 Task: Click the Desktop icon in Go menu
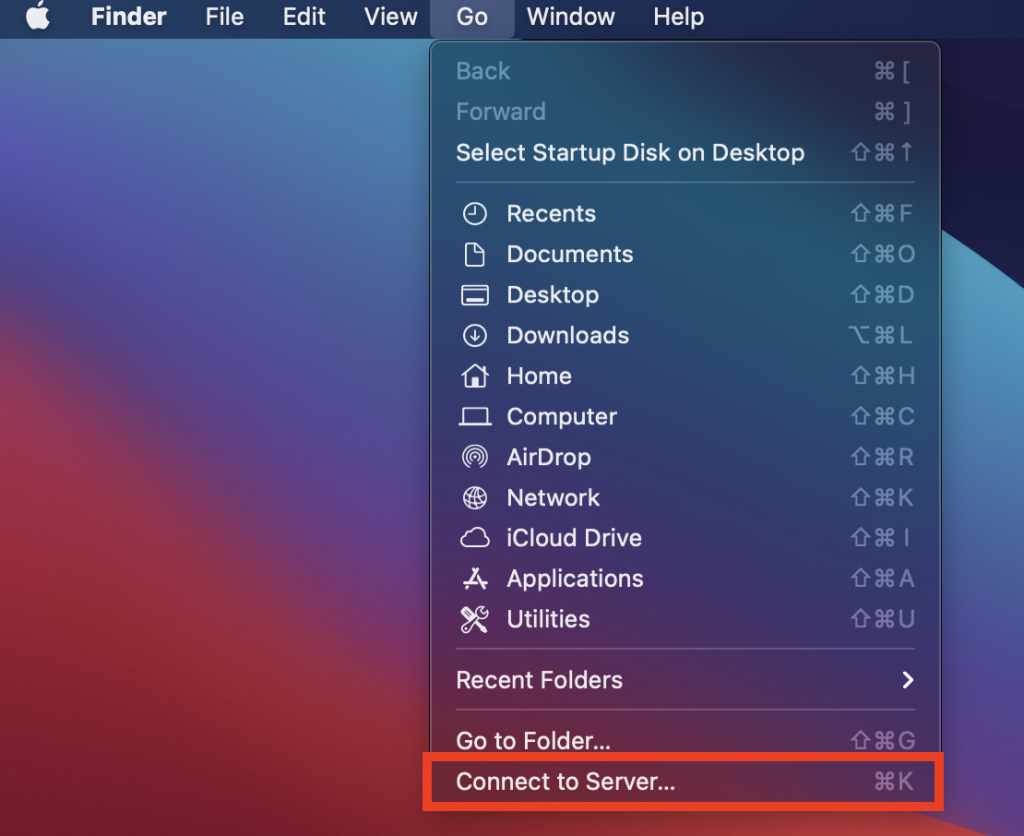click(475, 295)
